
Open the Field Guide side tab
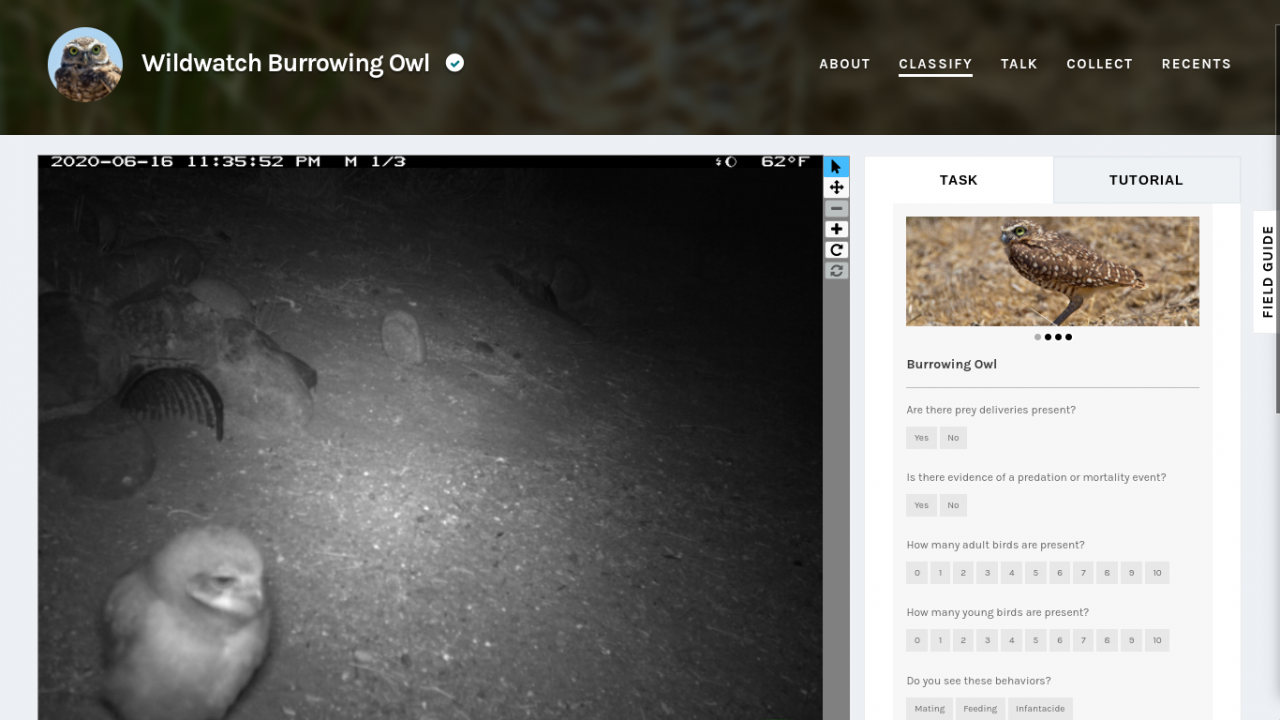click(1267, 271)
